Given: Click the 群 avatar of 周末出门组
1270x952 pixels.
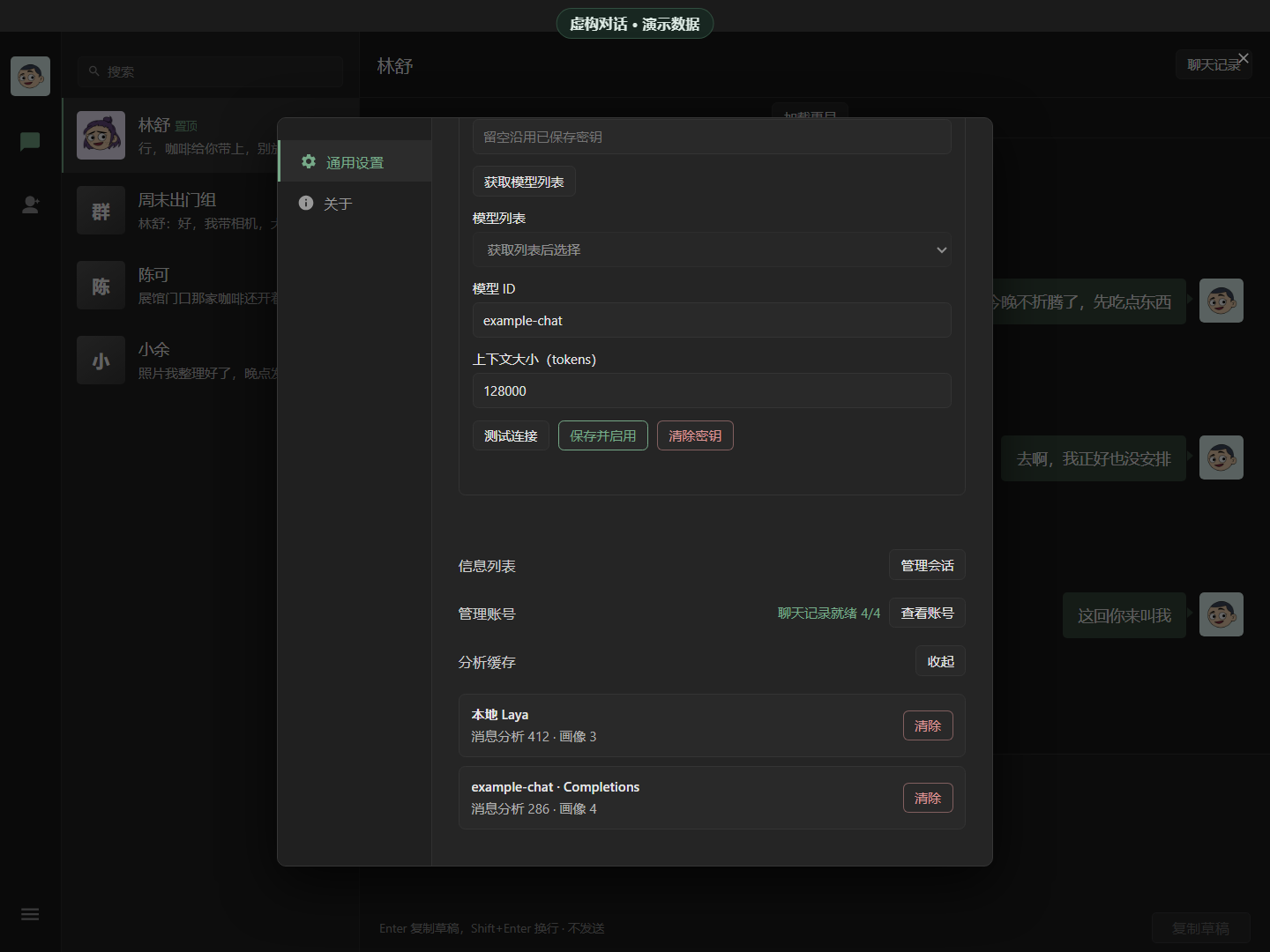Looking at the screenshot, I should (101, 211).
